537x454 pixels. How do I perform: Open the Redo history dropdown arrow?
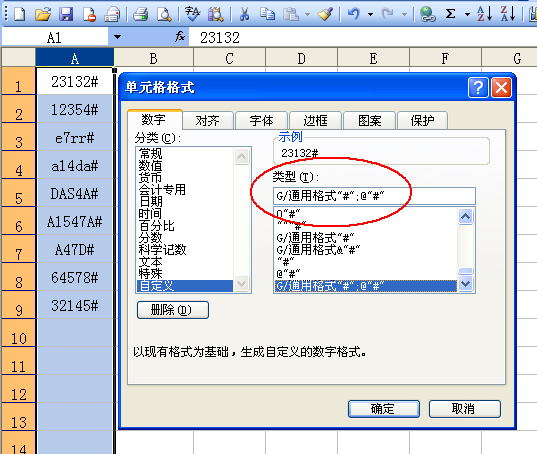(404, 14)
